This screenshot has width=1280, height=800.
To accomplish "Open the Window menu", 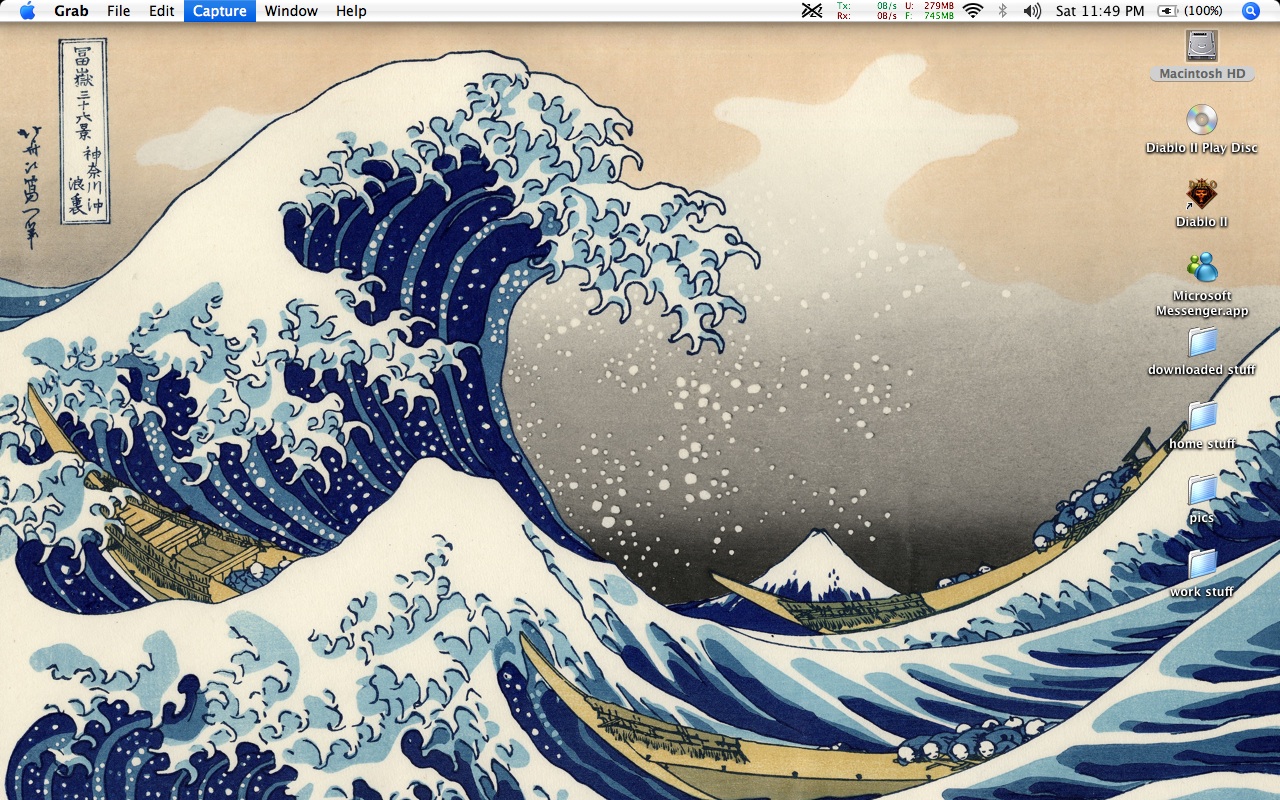I will point(291,11).
